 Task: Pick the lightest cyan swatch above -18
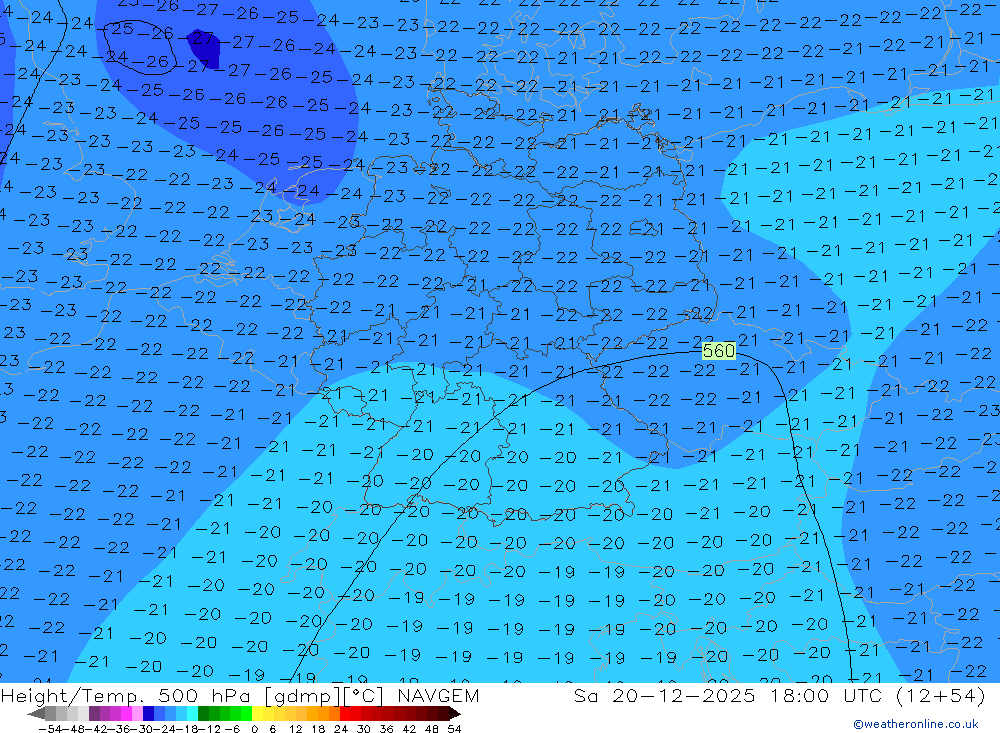click(192, 714)
